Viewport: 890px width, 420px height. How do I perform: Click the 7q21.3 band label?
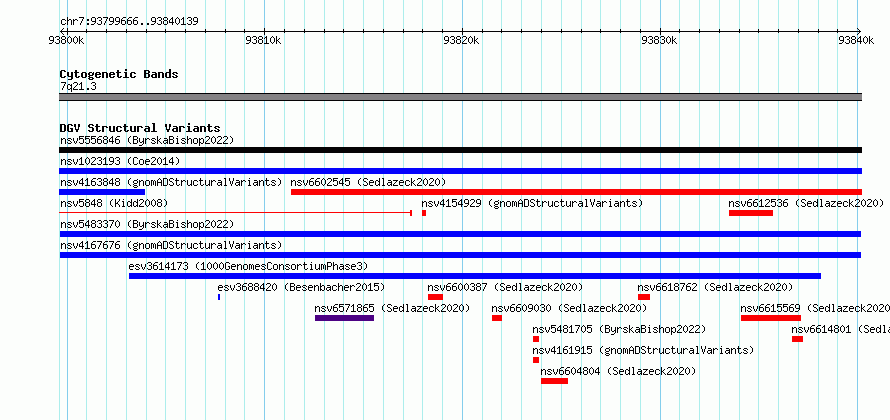[x=78, y=86]
